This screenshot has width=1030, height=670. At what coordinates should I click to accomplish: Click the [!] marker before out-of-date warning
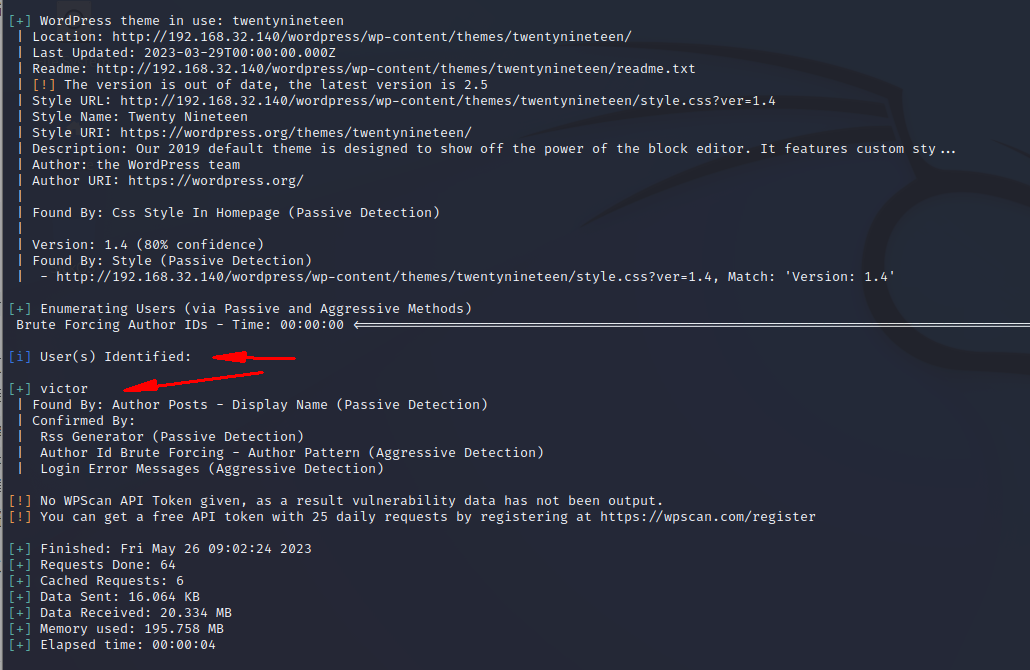[43, 85]
